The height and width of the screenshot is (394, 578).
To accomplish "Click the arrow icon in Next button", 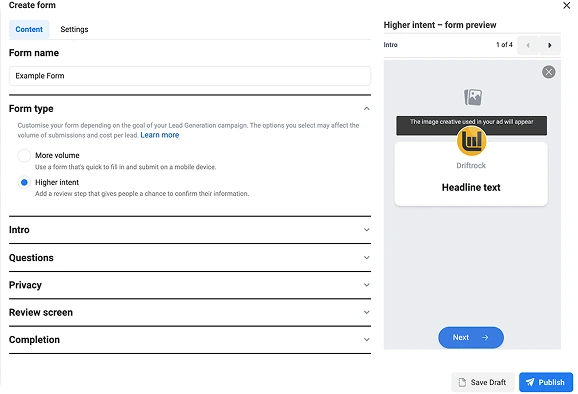I will (485, 337).
